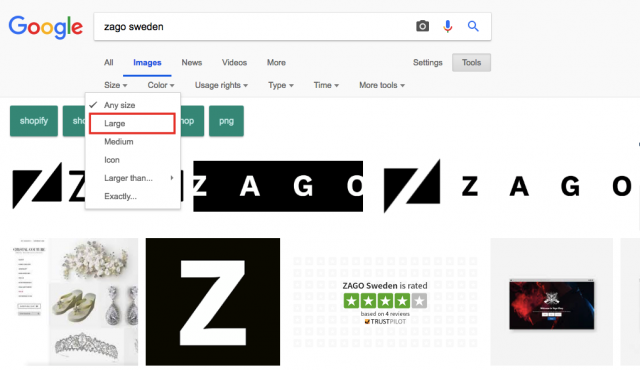Choose Large from the size menu
Image resolution: width=640 pixels, height=370 pixels.
click(133, 124)
